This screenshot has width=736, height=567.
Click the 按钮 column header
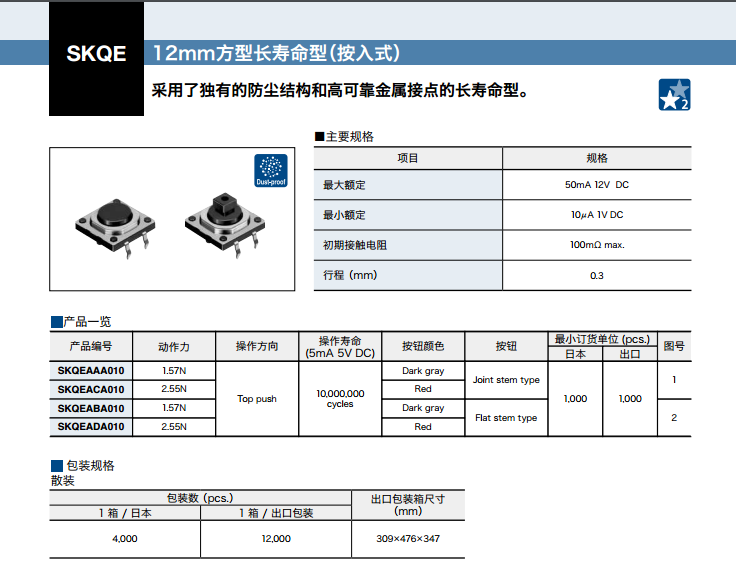[506, 346]
